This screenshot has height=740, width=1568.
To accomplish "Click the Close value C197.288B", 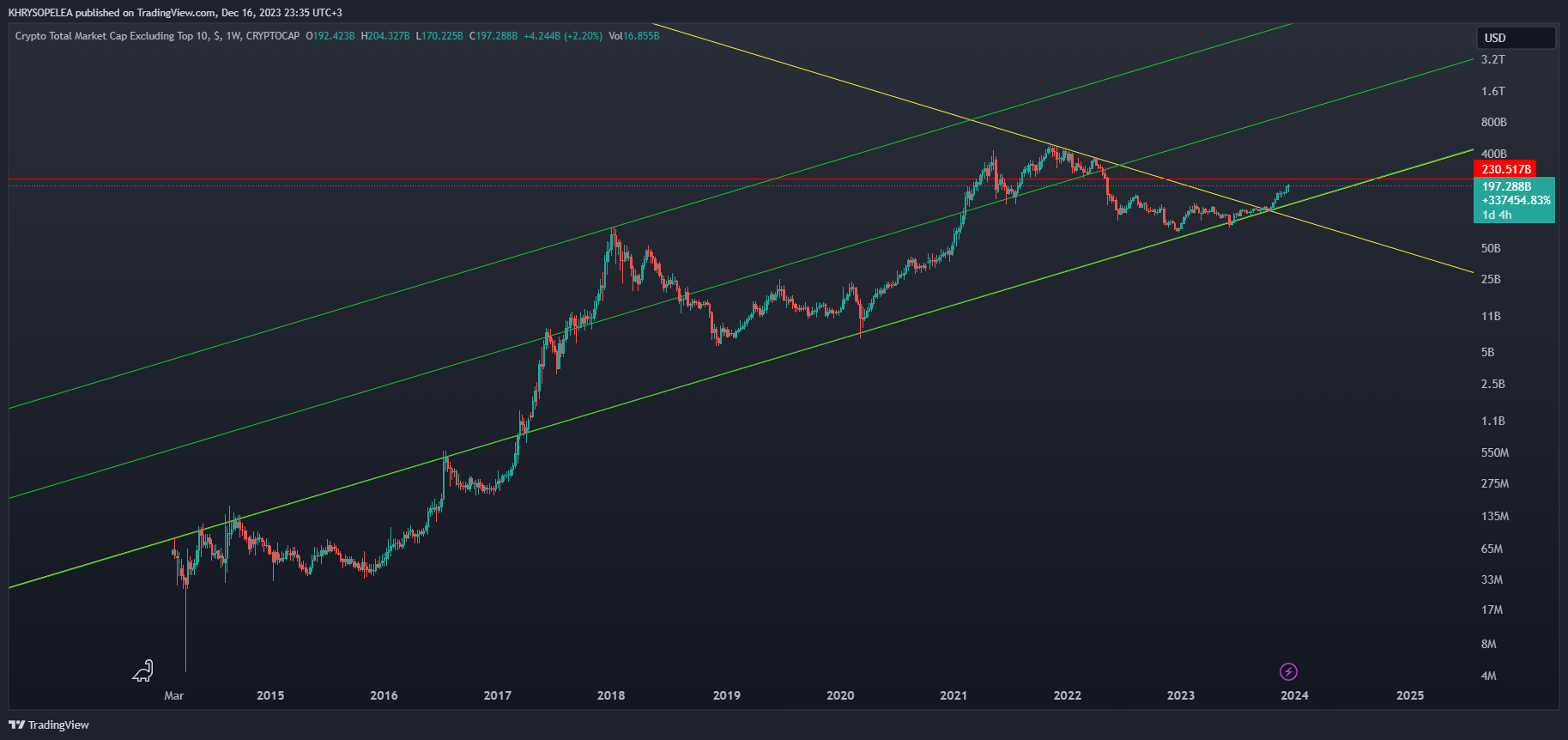I will tap(493, 36).
